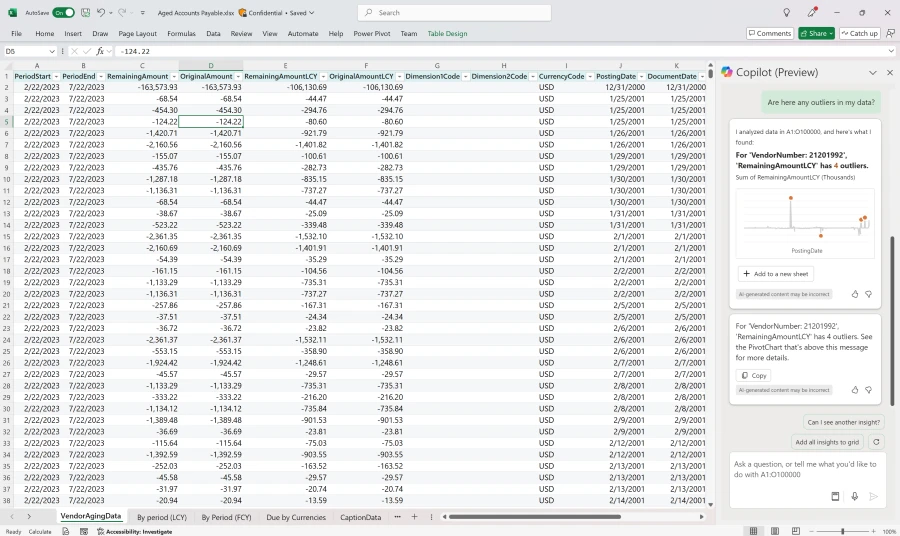Select column D header
Image resolution: width=900 pixels, height=536 pixels.
tap(211, 65)
